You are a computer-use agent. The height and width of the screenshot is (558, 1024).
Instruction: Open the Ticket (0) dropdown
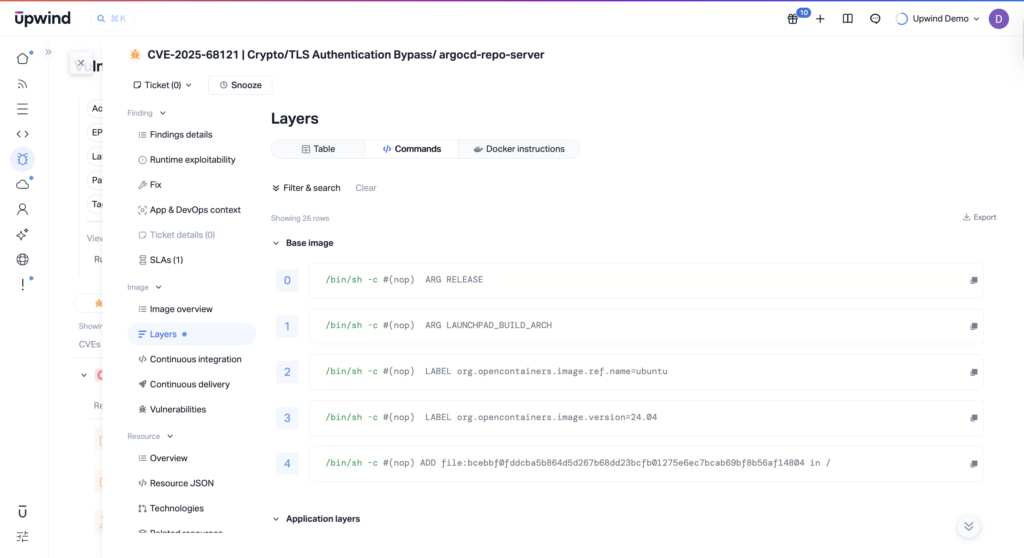click(162, 85)
